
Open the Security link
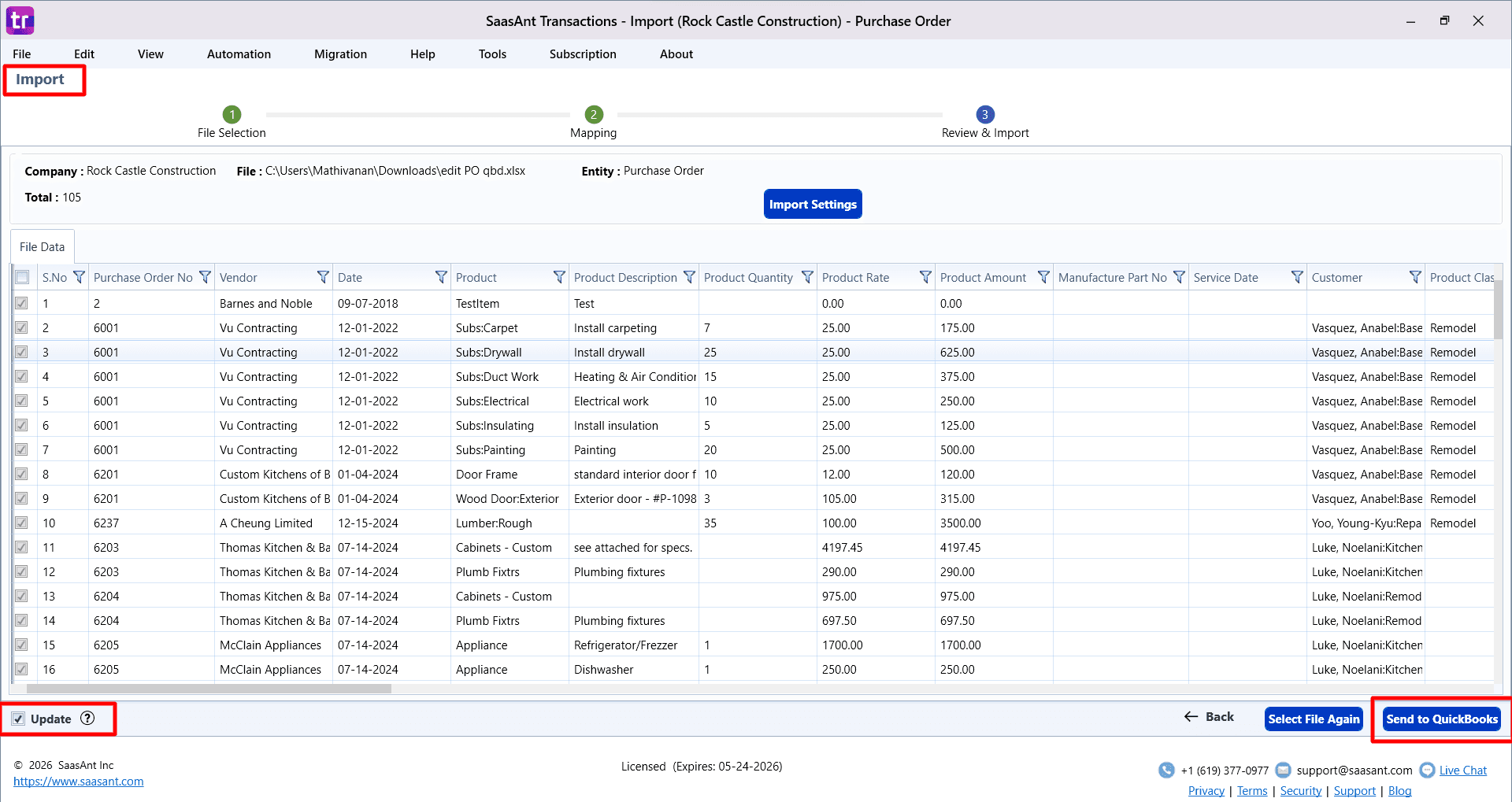tap(1300, 791)
